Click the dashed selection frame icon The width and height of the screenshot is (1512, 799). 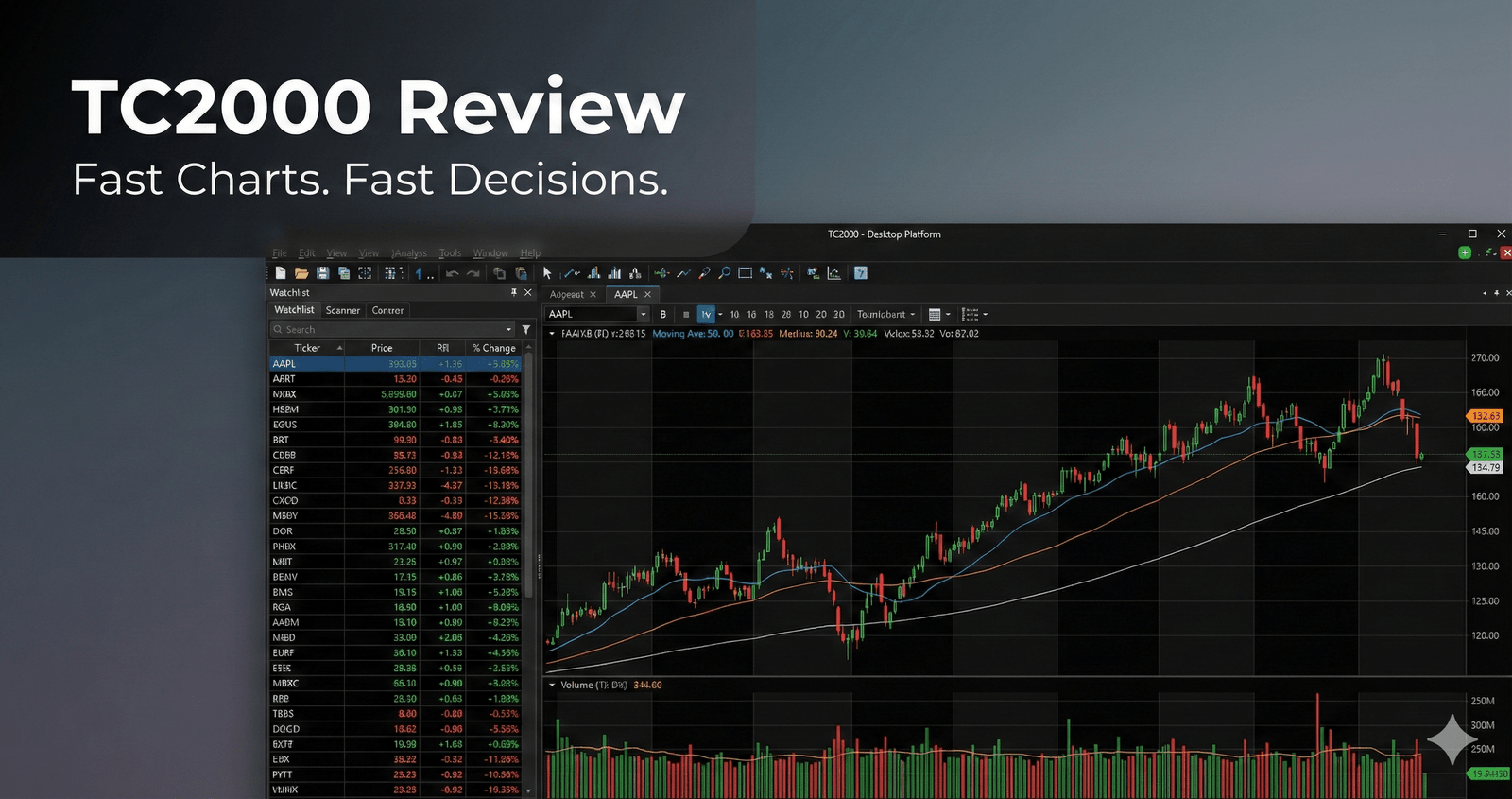coord(365,273)
